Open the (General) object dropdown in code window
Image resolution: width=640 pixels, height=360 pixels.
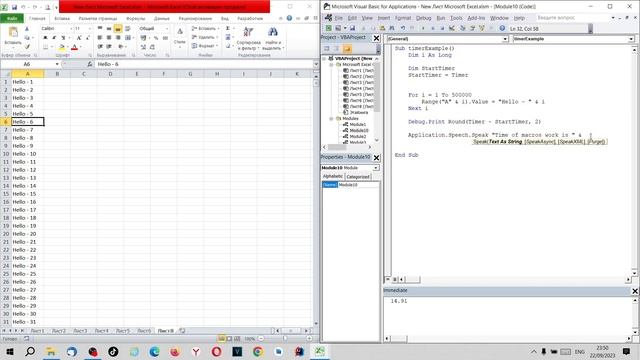tap(505, 39)
